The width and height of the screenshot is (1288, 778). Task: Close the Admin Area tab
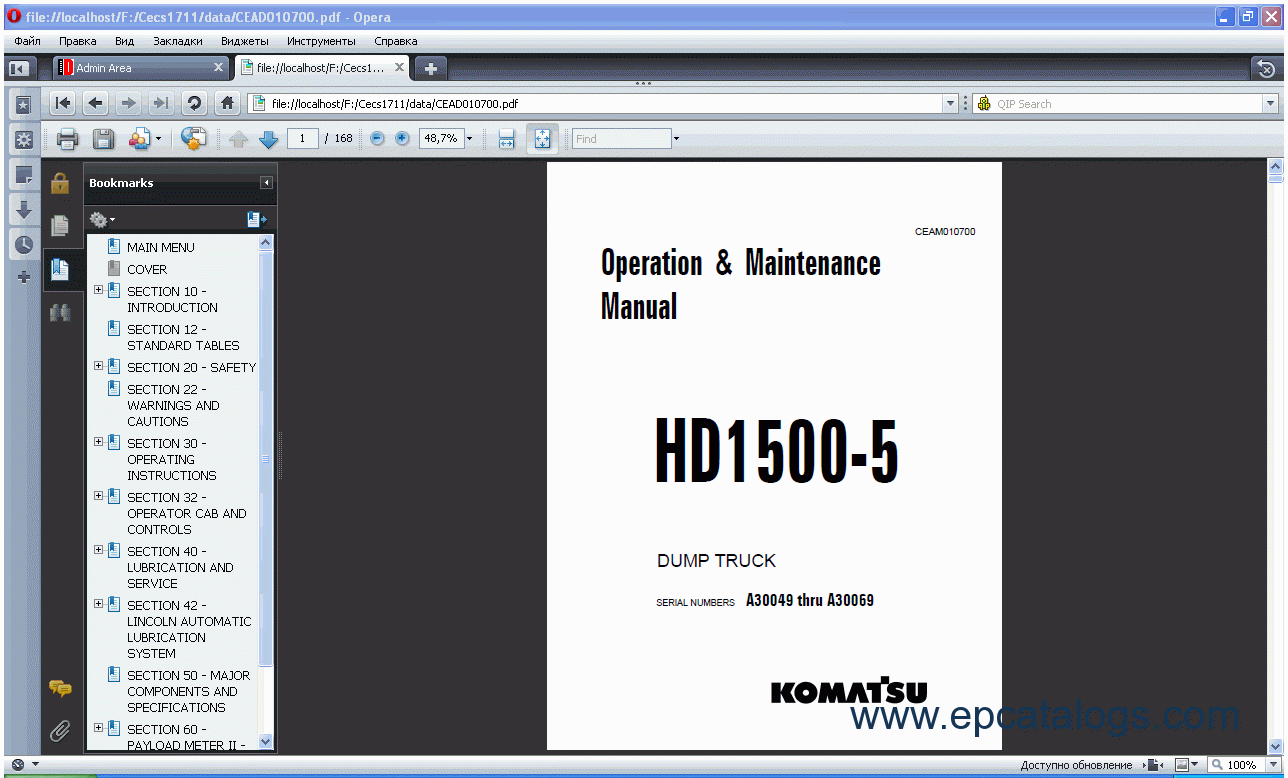pyautogui.click(x=219, y=67)
